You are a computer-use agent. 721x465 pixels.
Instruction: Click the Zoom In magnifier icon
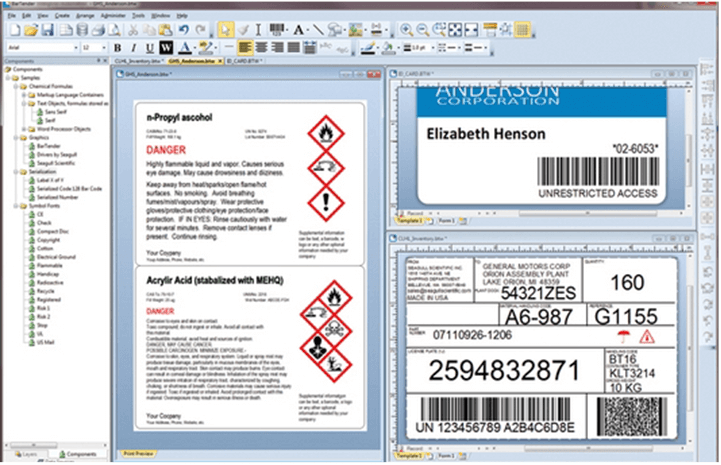407,31
